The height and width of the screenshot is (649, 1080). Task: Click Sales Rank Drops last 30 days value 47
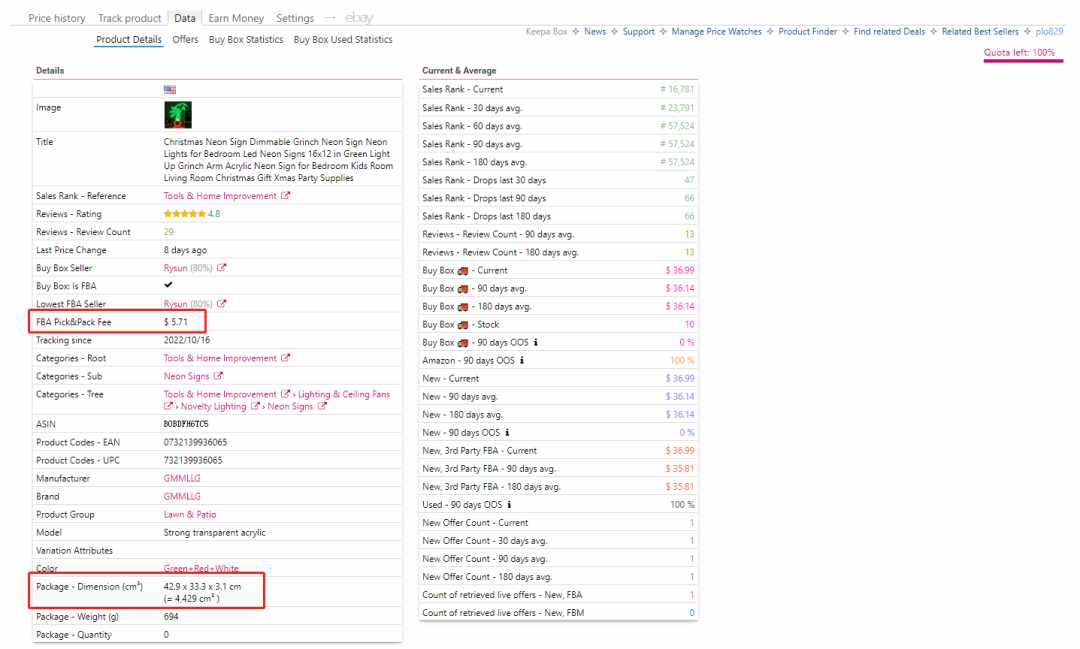[689, 180]
